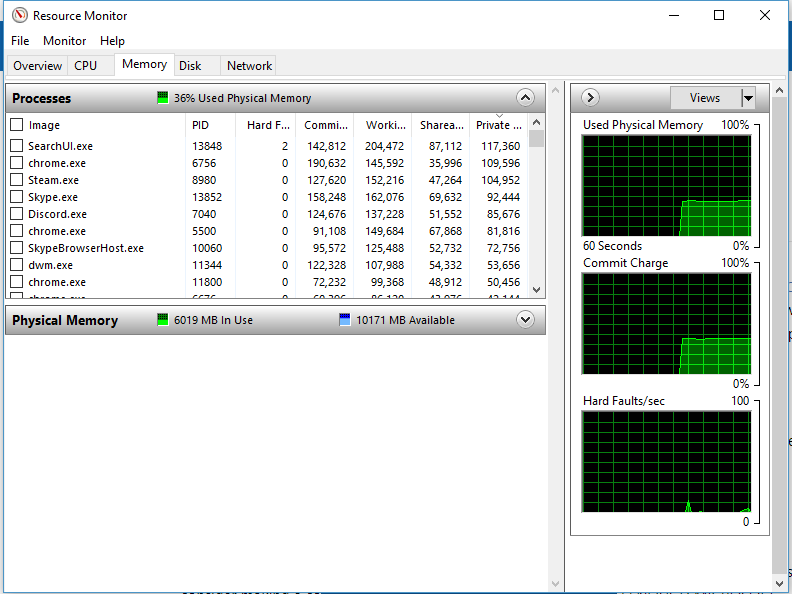Select the SearchUI.exe row name

tap(61, 146)
